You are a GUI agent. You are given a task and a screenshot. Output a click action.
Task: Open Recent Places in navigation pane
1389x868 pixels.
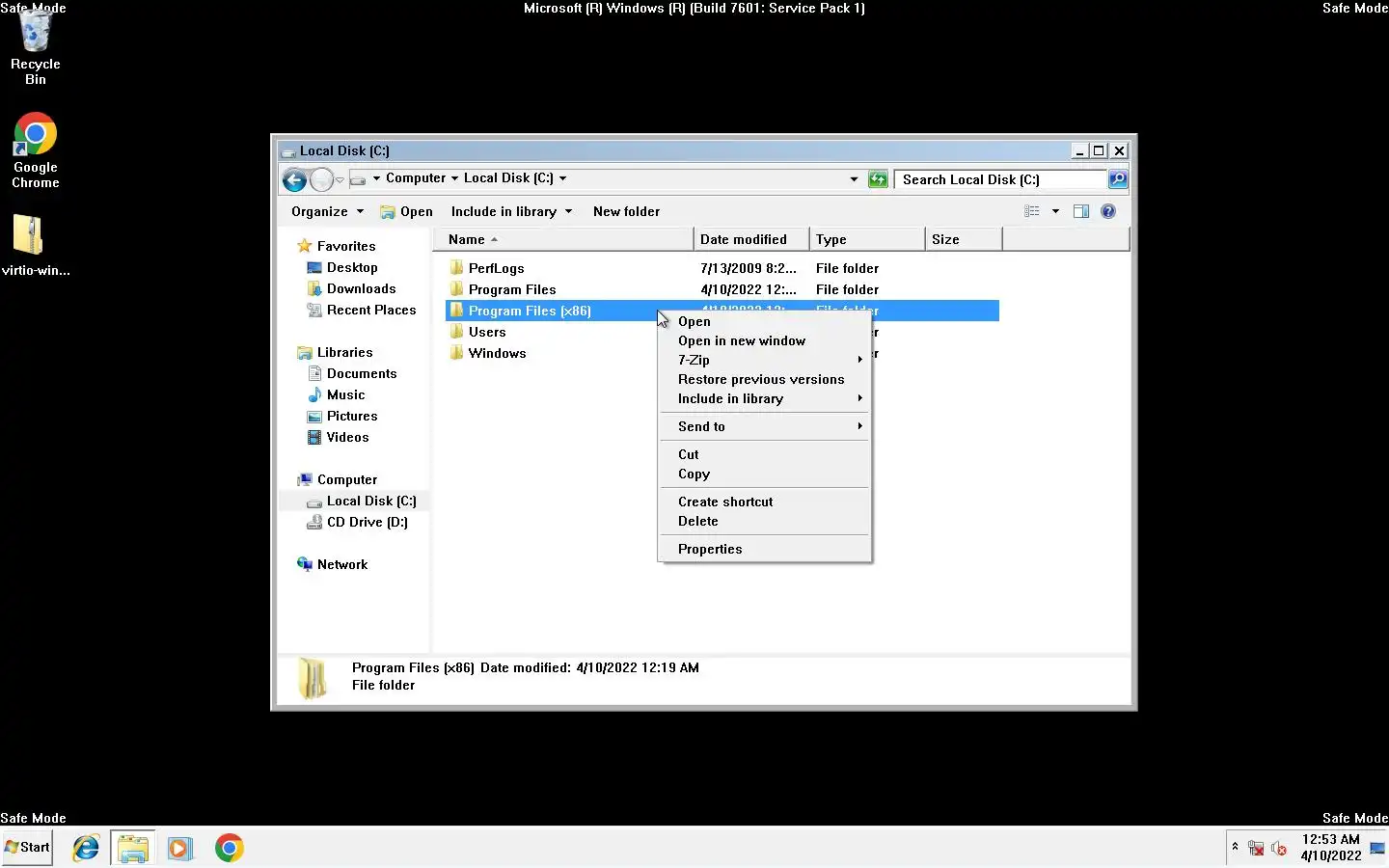click(371, 310)
